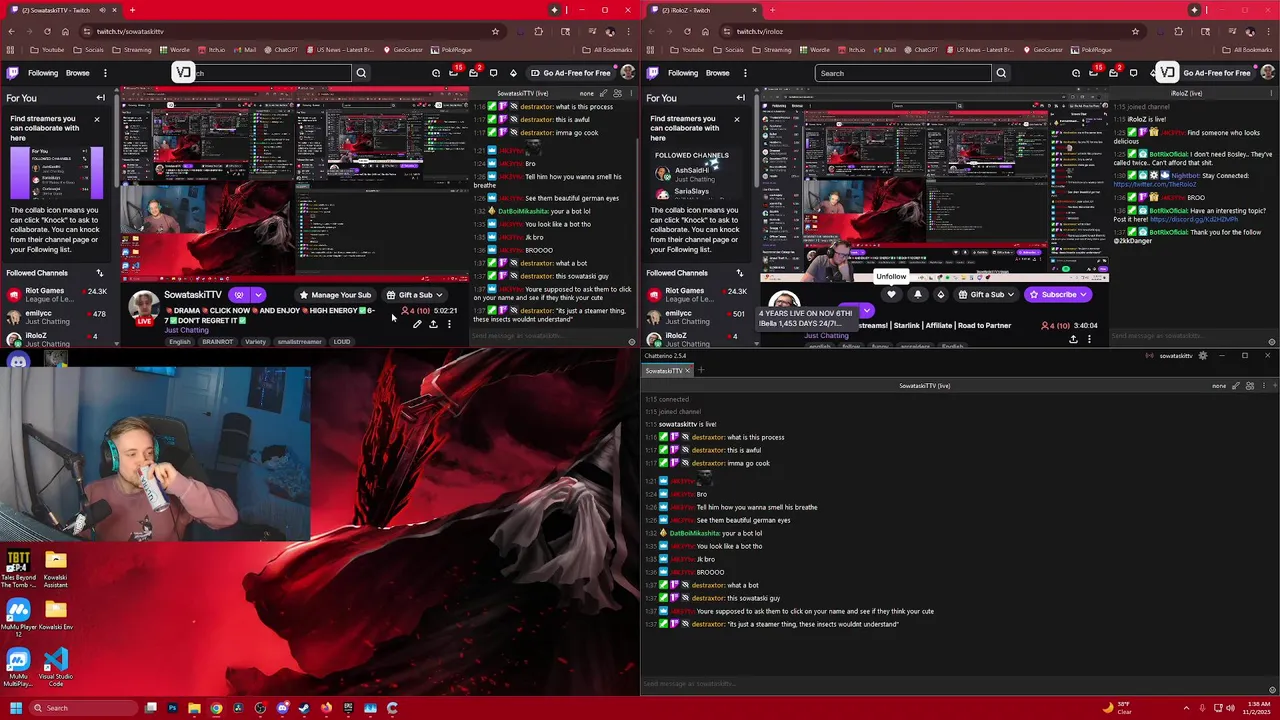Viewport: 1280px width, 720px height.
Task: Dismiss collaborate tip in right Twitch sidebar
Action: tap(737, 119)
